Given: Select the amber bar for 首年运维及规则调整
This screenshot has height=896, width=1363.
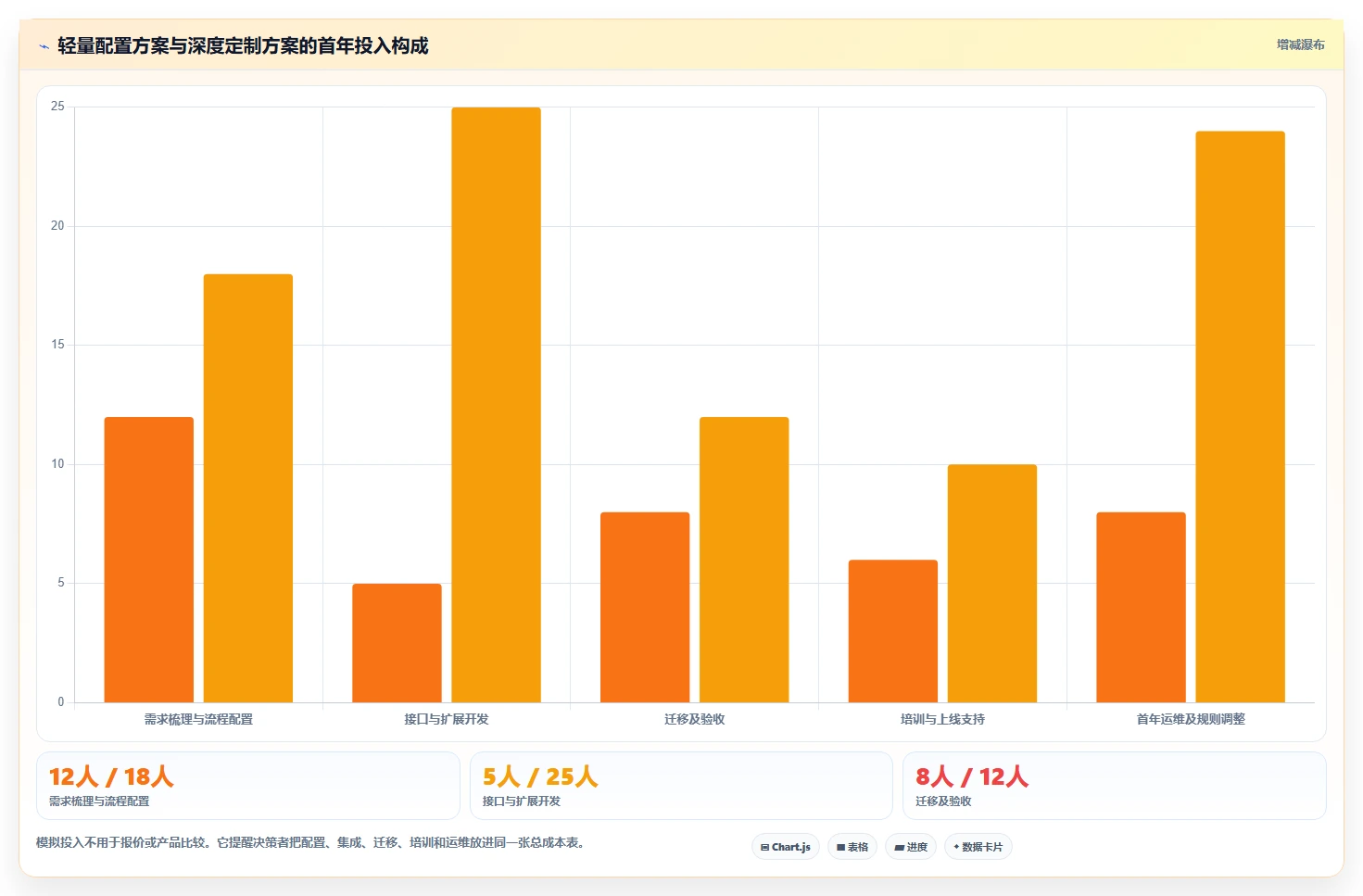Looking at the screenshot, I should [1240, 417].
